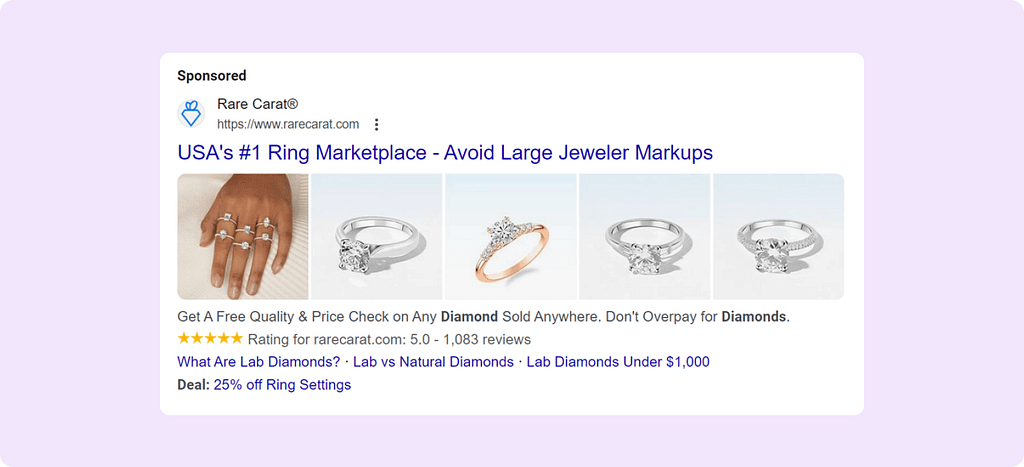Open the three-dot ad options menu
Image resolution: width=1024 pixels, height=467 pixels.
click(x=376, y=125)
